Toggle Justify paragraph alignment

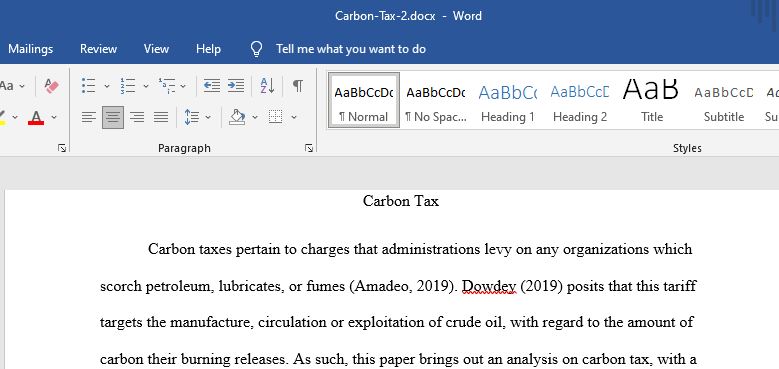coord(161,117)
